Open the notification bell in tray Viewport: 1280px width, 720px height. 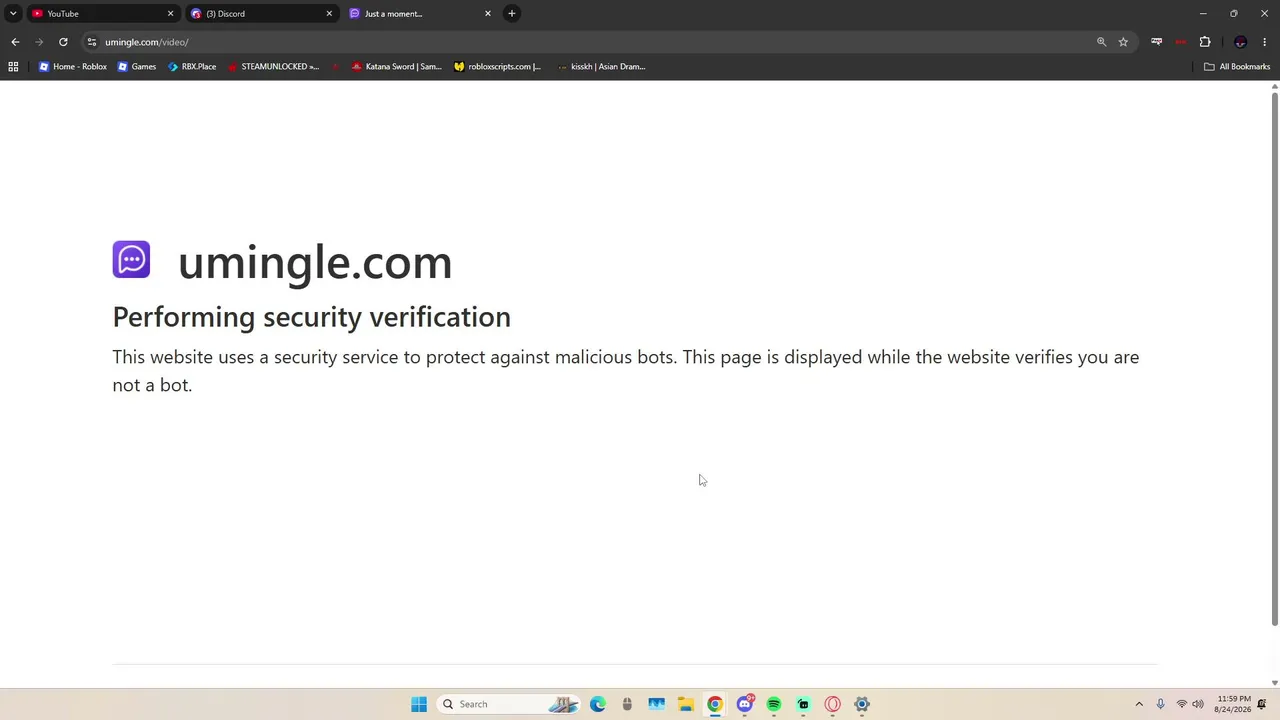pos(1262,704)
